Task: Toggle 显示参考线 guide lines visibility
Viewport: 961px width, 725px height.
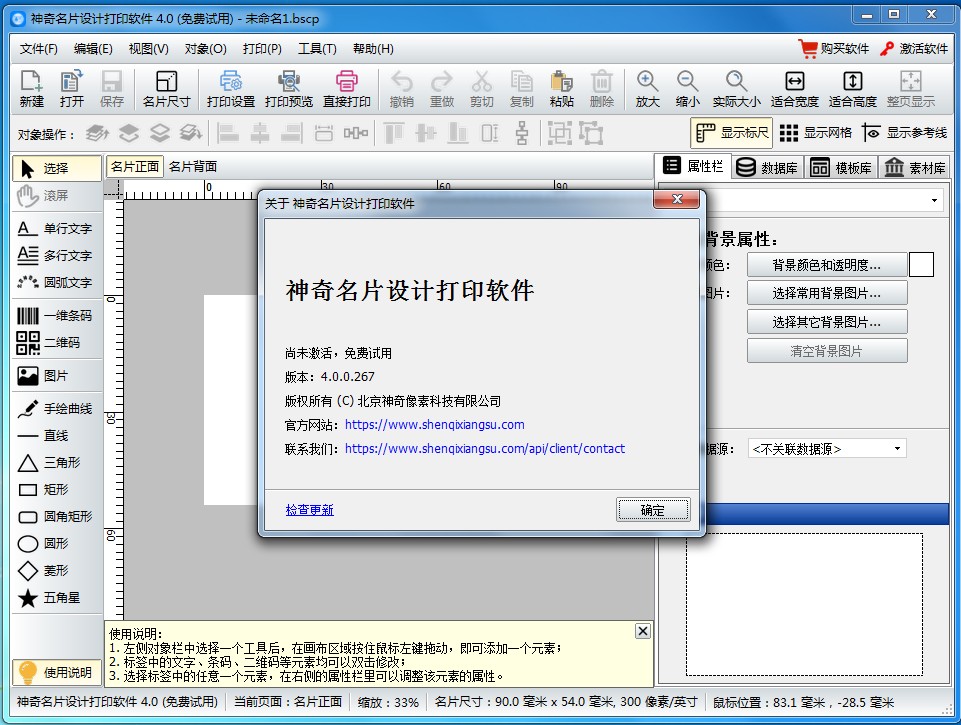Action: coord(904,133)
